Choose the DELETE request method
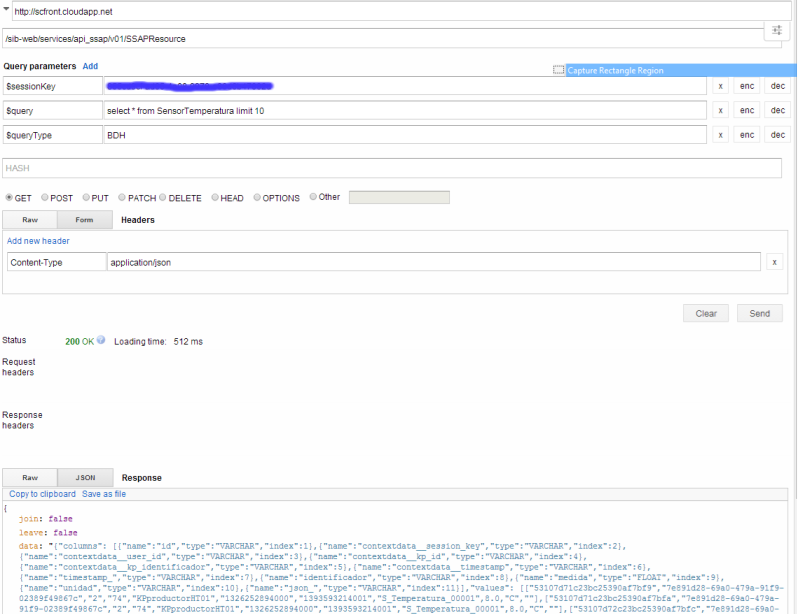798x615 pixels. 162,198
